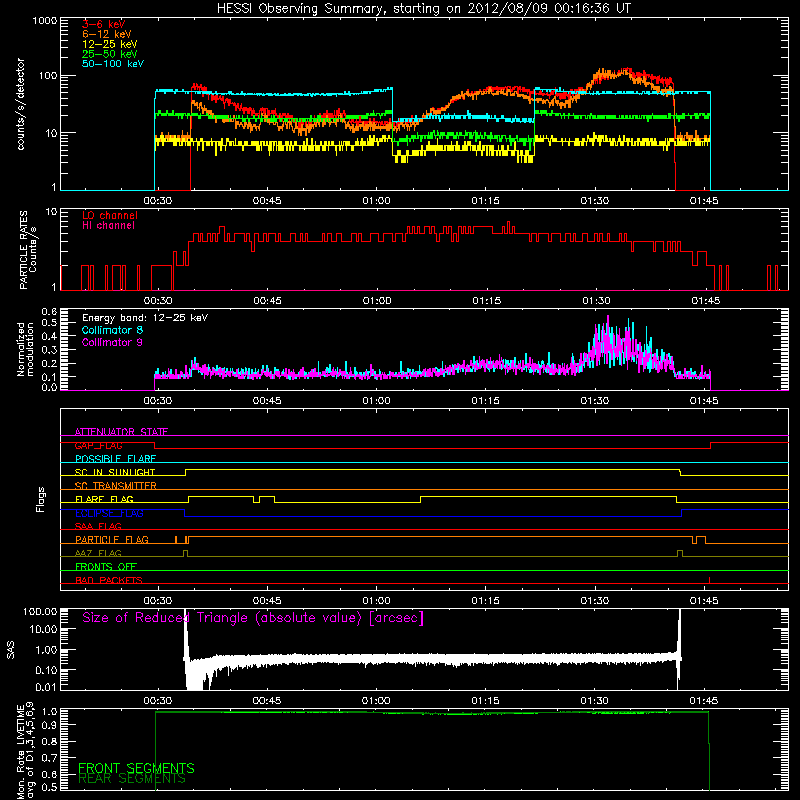This screenshot has width=800, height=800.
Task: Select the 3-6 keV legend label
Action: (x=103, y=24)
